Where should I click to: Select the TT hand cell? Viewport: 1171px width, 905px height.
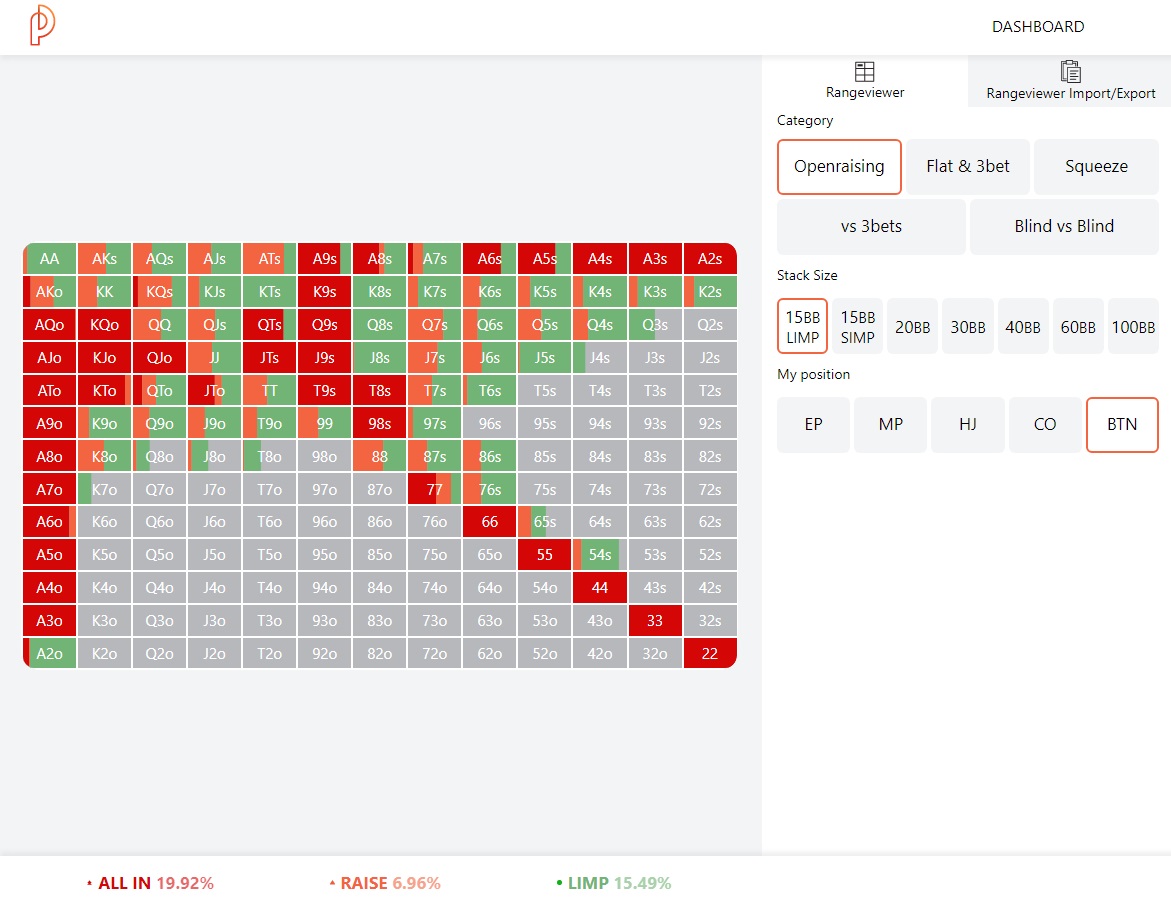[x=270, y=391]
